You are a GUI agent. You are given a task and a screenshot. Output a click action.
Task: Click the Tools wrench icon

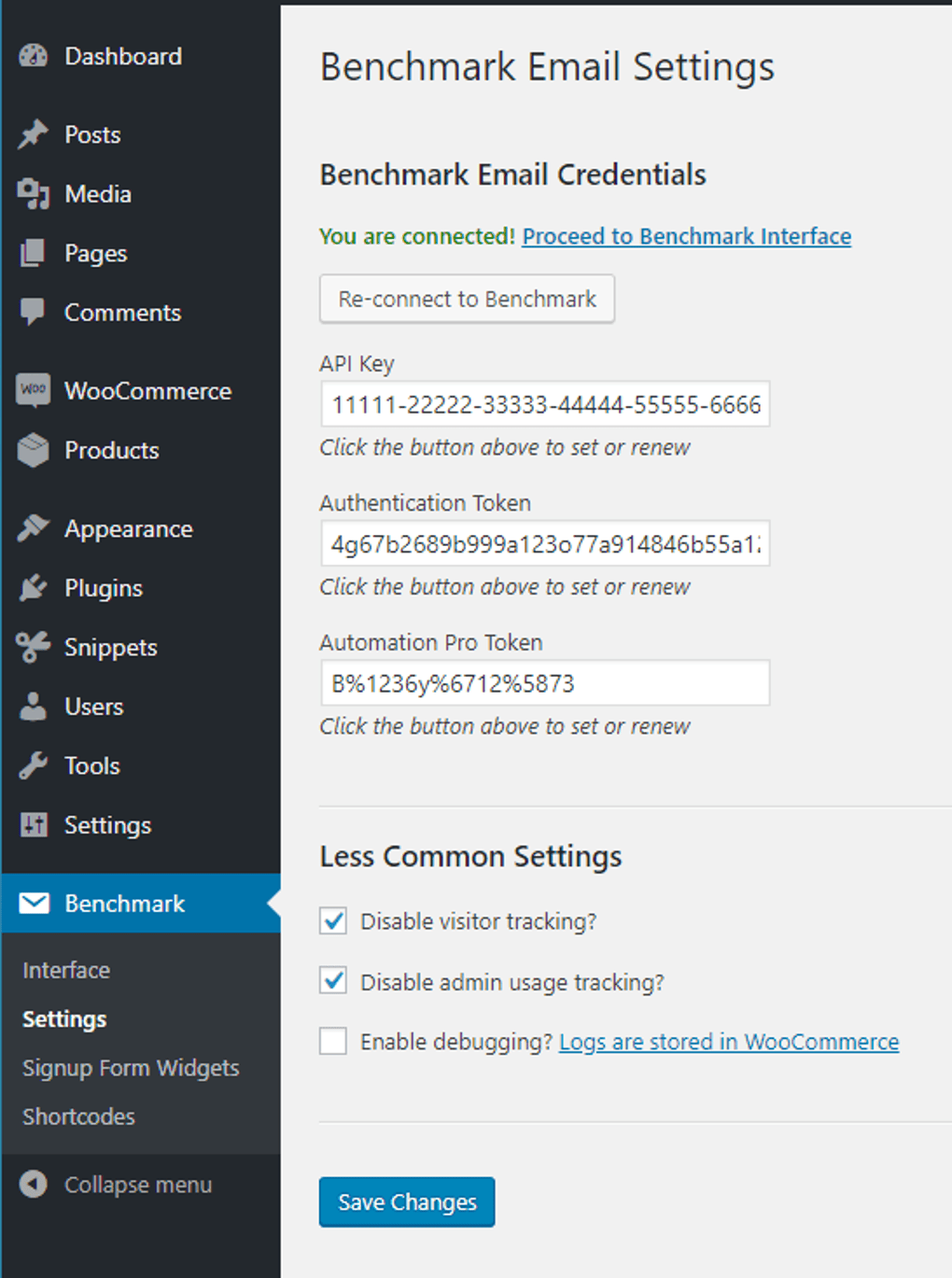pyautogui.click(x=34, y=765)
